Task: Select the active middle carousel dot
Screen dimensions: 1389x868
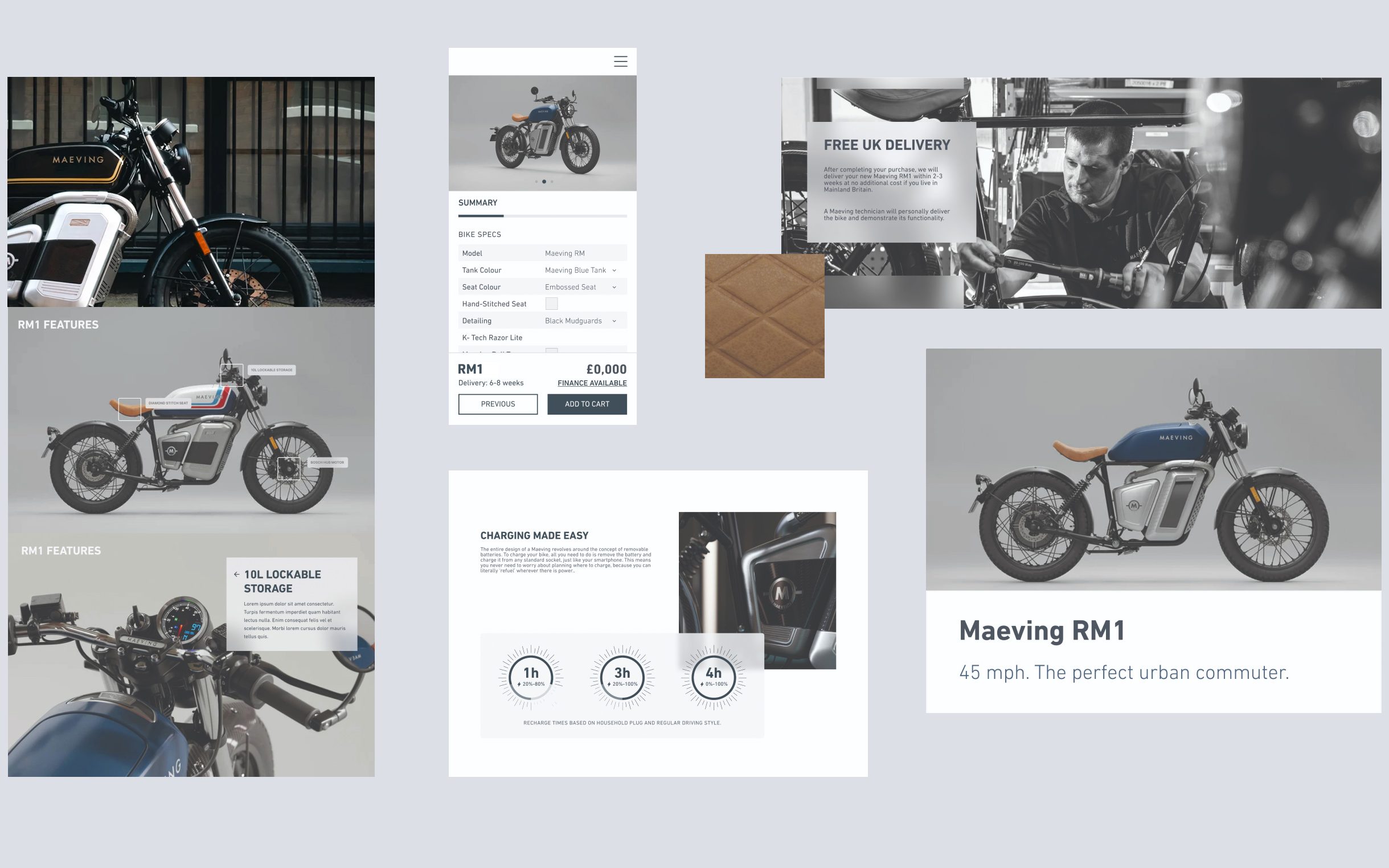Action: (544, 182)
